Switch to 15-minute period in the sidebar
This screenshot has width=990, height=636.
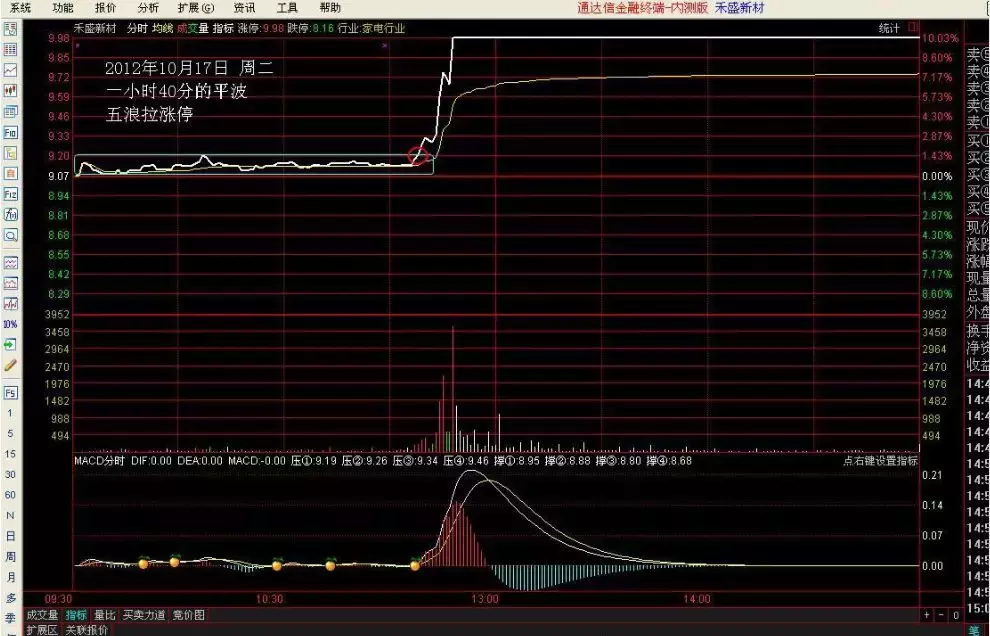[x=10, y=454]
